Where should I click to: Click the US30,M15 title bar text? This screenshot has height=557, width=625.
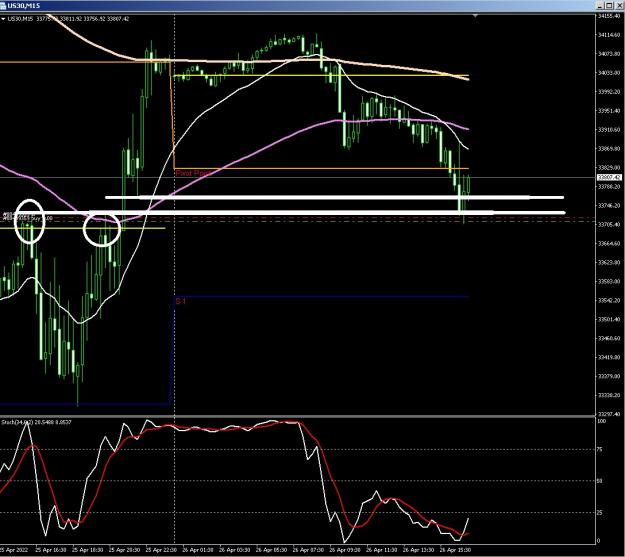click(x=24, y=6)
